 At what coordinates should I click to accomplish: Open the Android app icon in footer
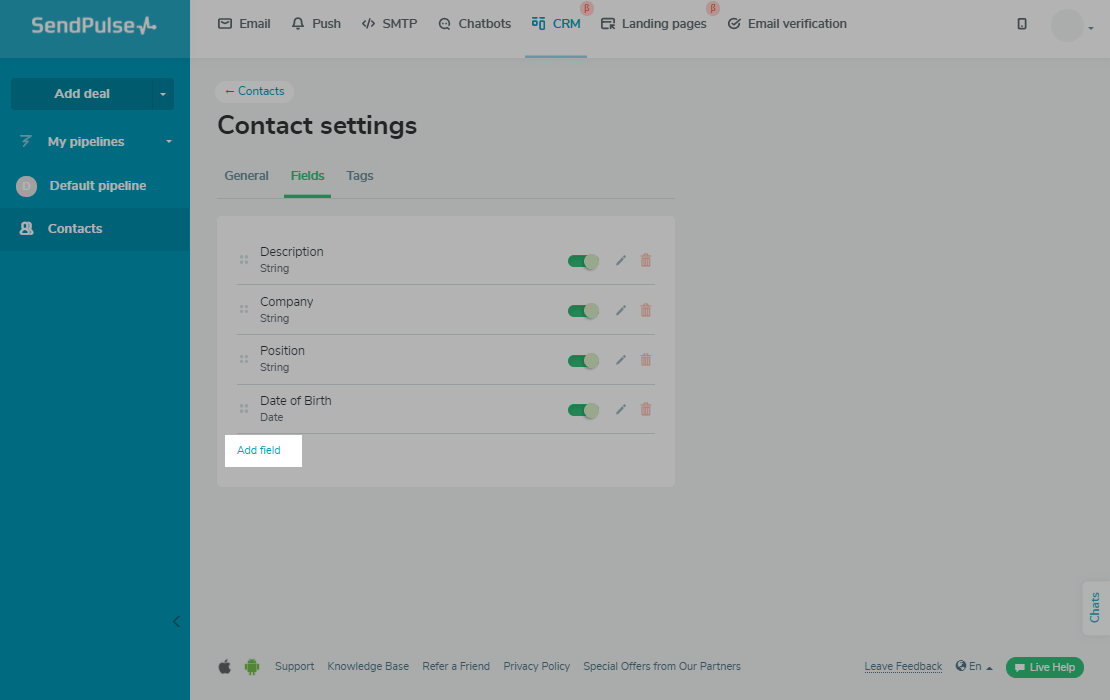coord(252,666)
